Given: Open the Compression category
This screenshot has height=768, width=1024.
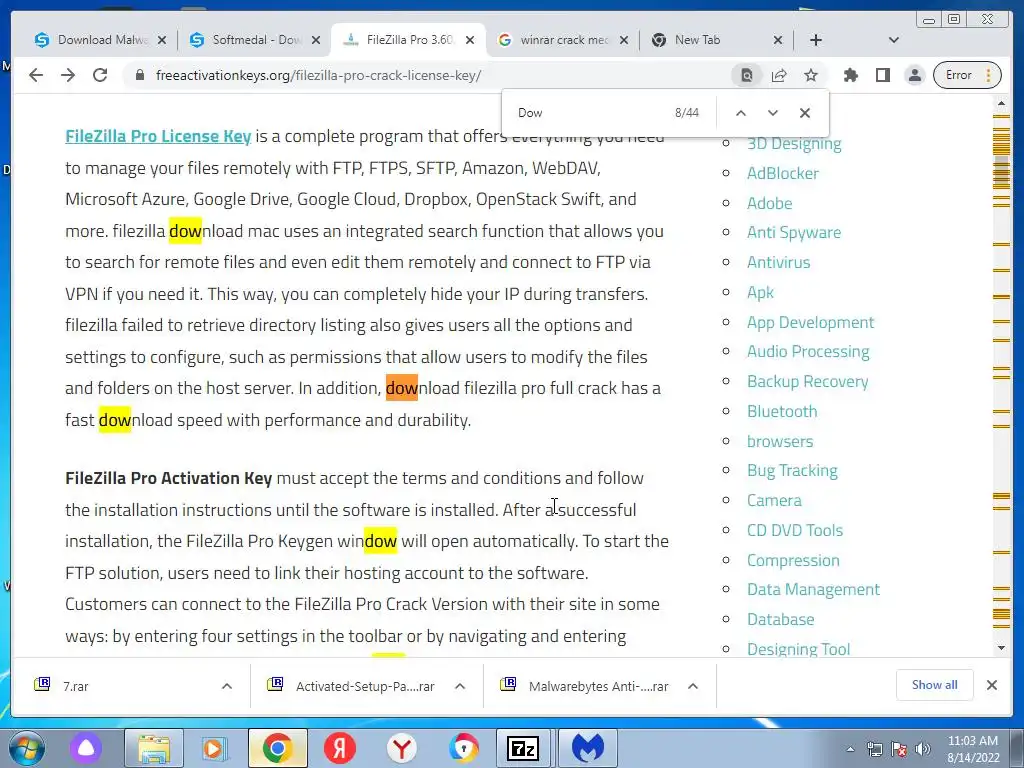Looking at the screenshot, I should 793,560.
